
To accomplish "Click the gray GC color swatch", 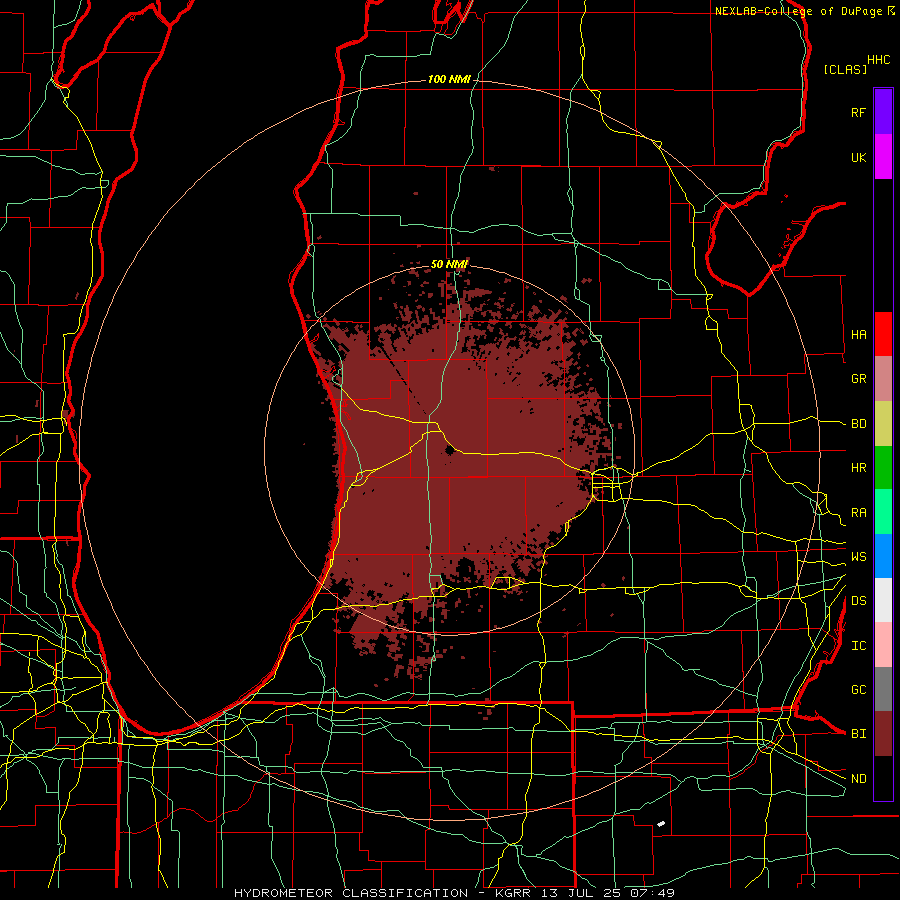I will [883, 689].
